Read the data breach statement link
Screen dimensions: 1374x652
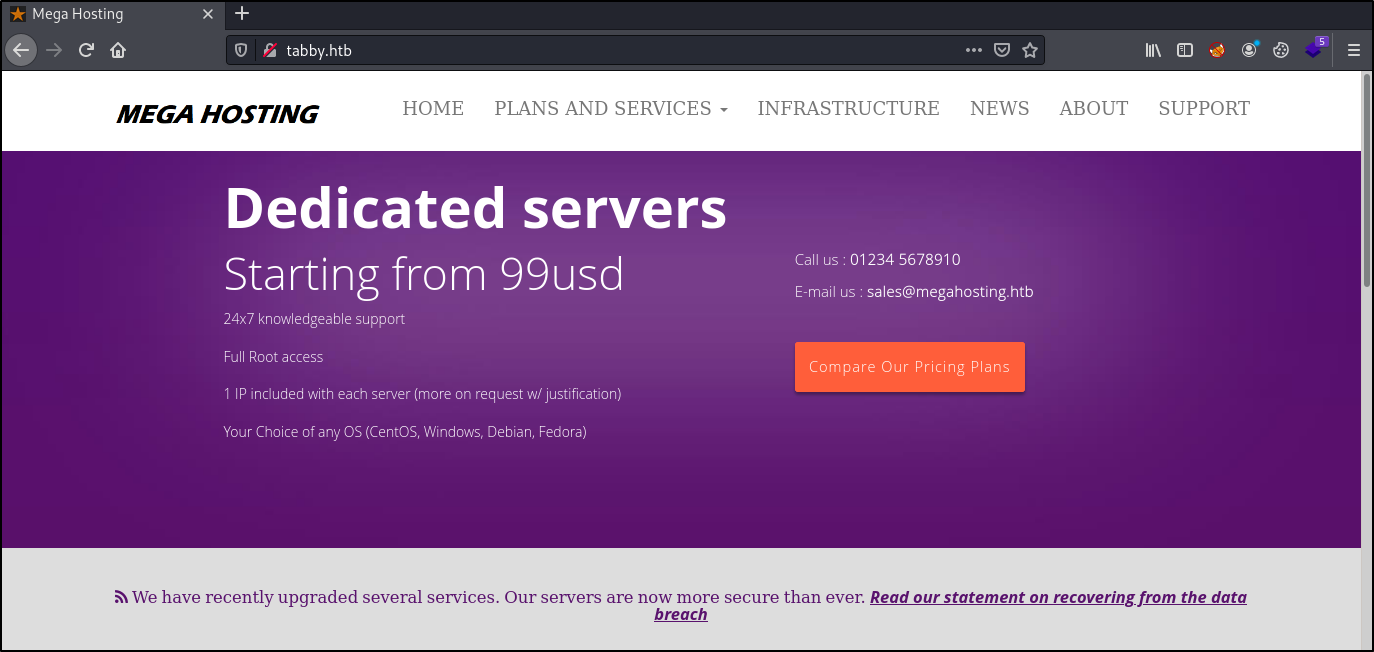[1058, 597]
